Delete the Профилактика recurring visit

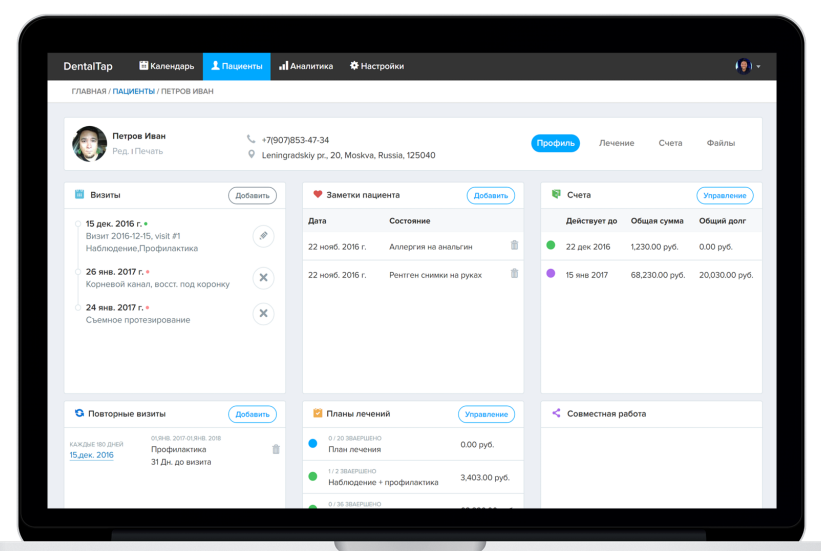276,449
